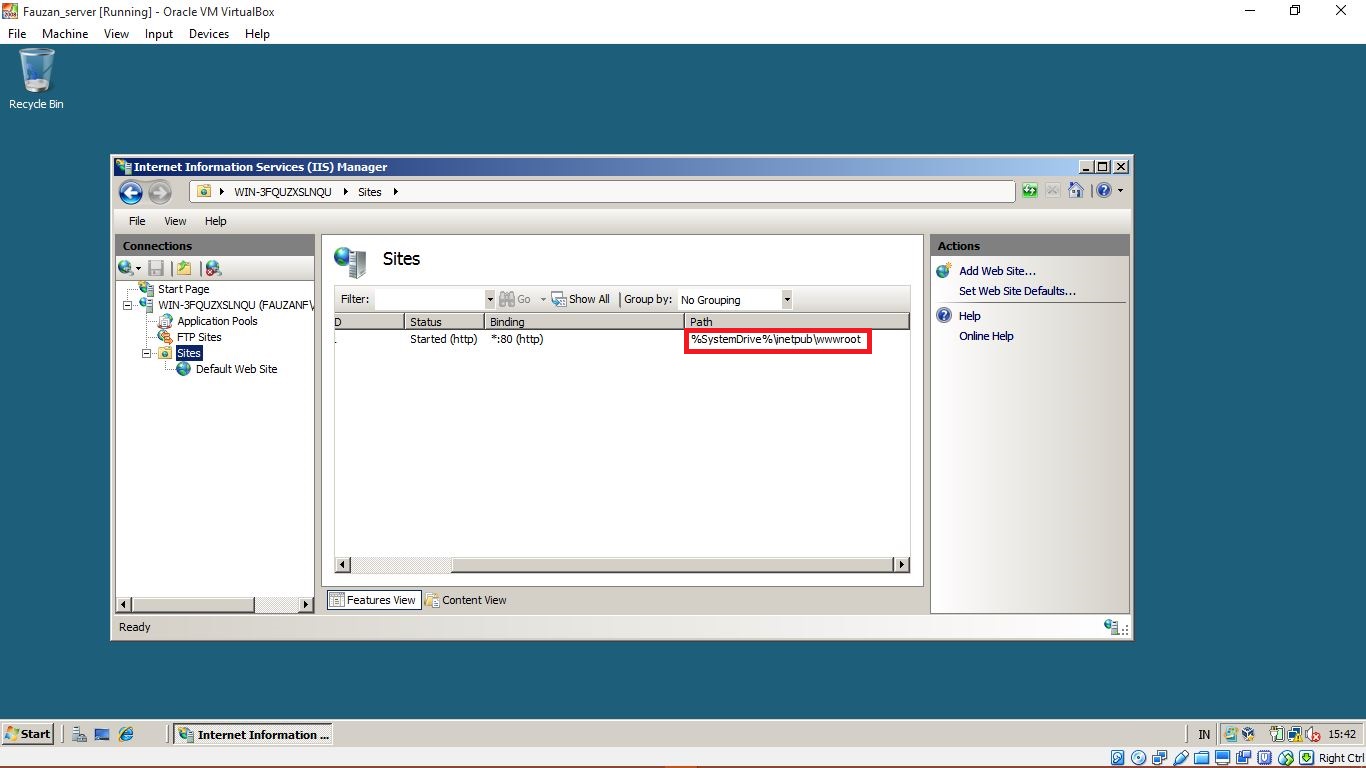The width and height of the screenshot is (1366, 768).
Task: Collapse the Sites tree node
Action: (146, 353)
